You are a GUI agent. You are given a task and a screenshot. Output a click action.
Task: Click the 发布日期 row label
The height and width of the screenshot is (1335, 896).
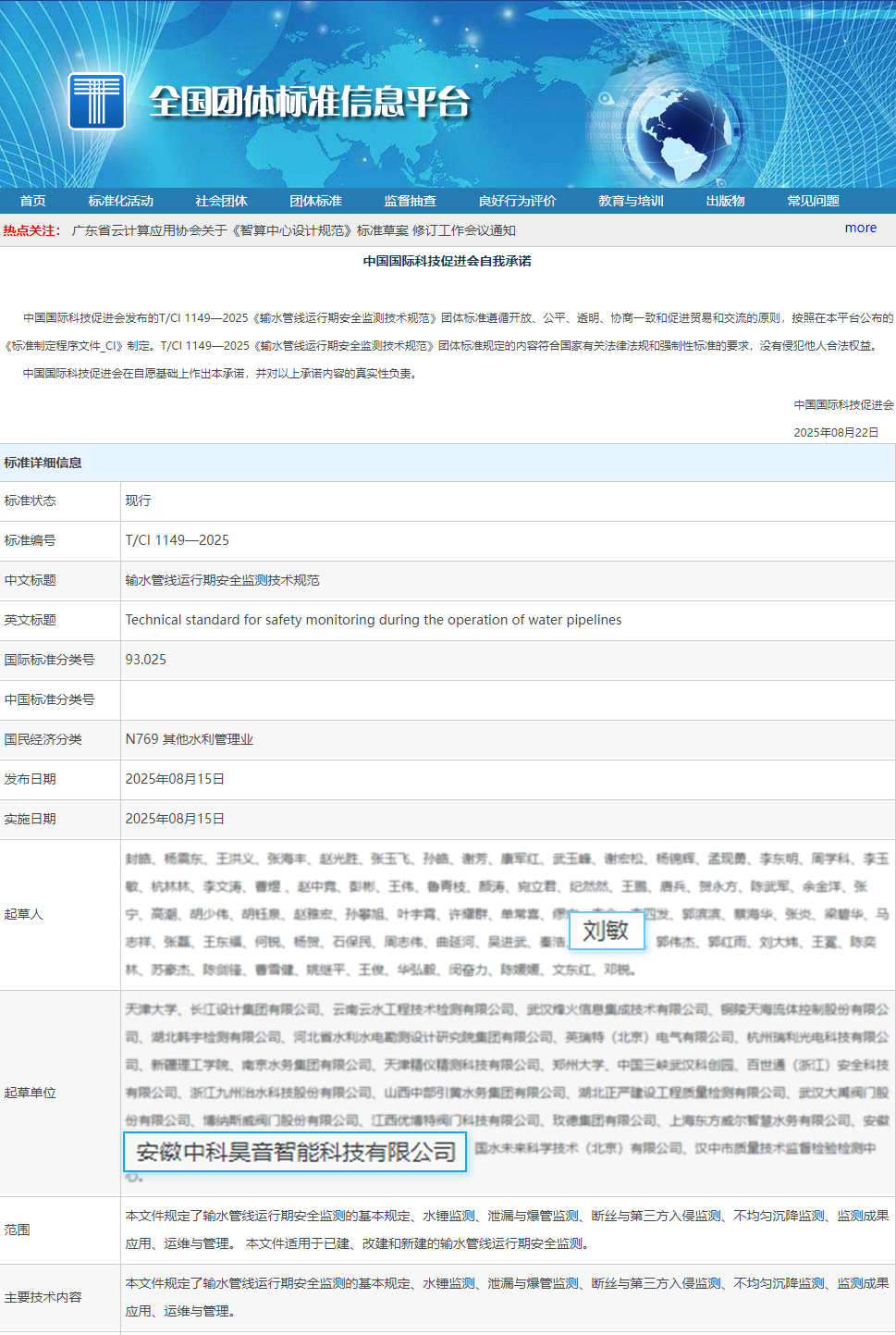(31, 779)
